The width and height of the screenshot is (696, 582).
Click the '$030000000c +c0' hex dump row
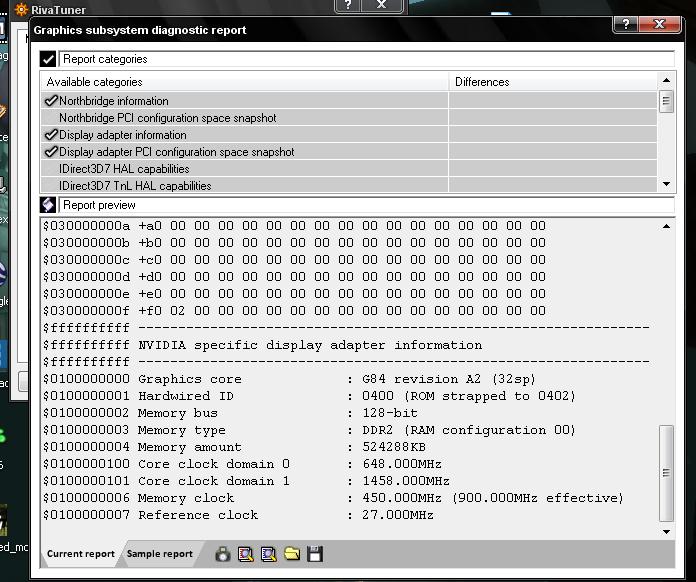294,260
